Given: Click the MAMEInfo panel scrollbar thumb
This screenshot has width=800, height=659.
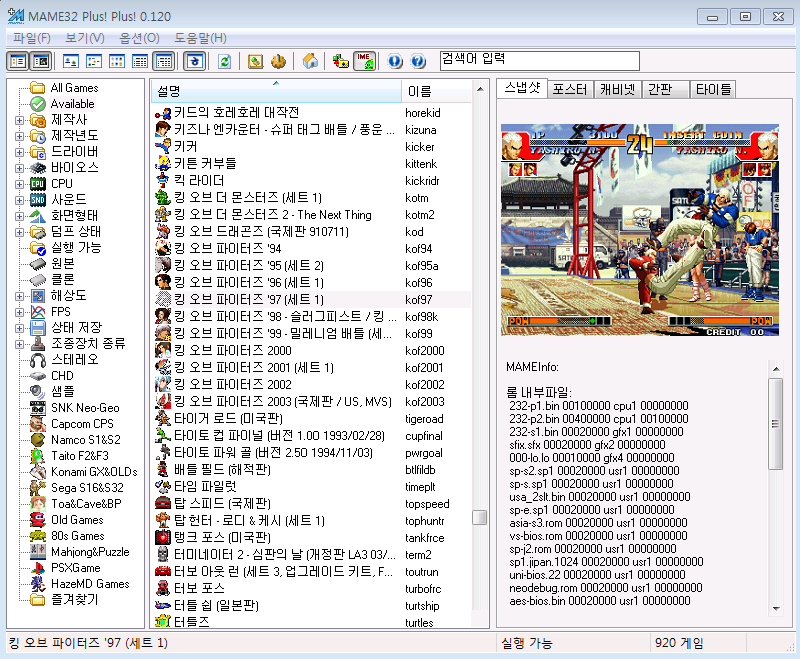Looking at the screenshot, I should click(x=776, y=424).
